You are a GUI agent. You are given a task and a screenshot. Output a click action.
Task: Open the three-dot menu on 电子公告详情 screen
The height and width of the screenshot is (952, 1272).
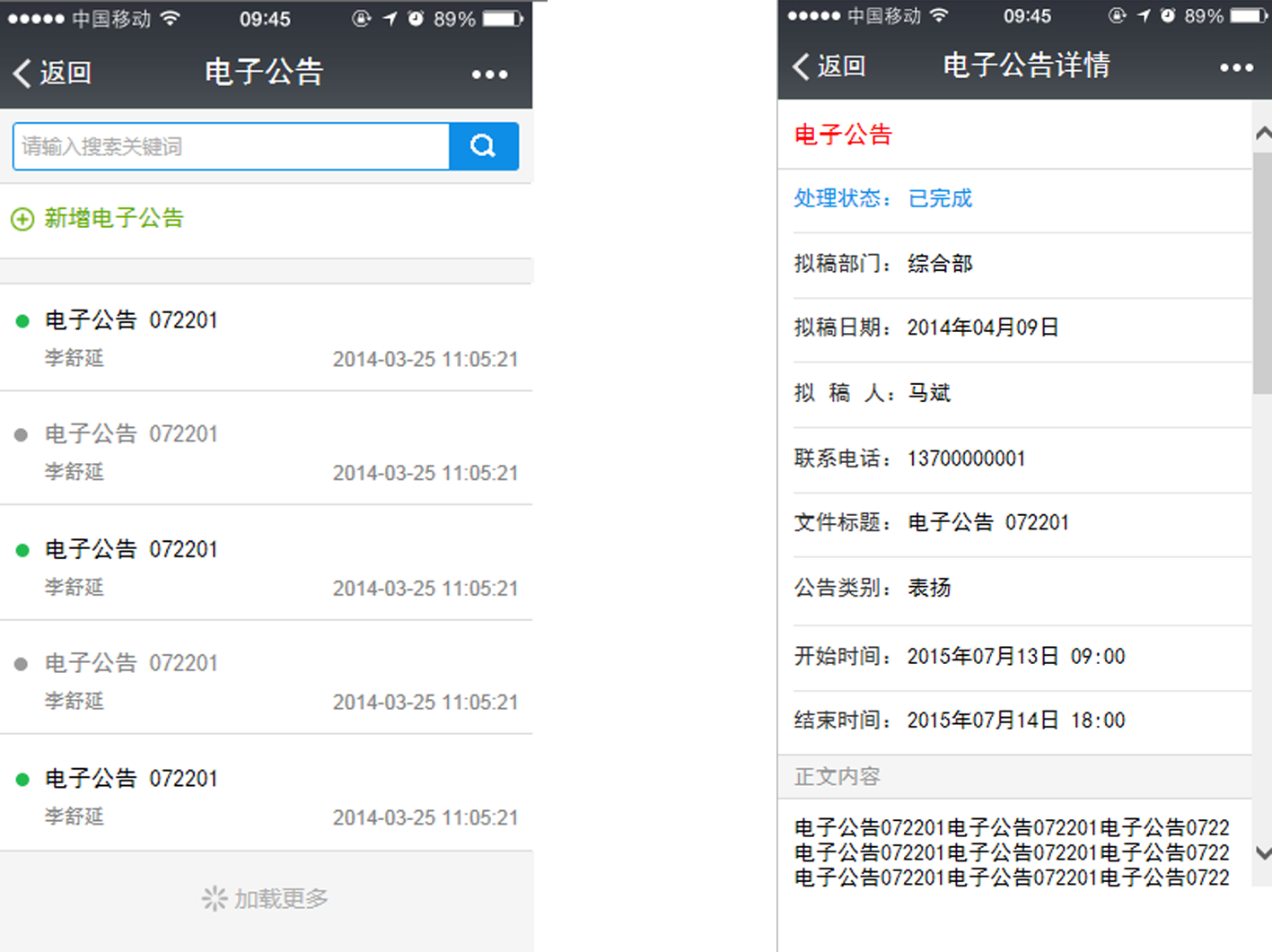click(x=1236, y=67)
